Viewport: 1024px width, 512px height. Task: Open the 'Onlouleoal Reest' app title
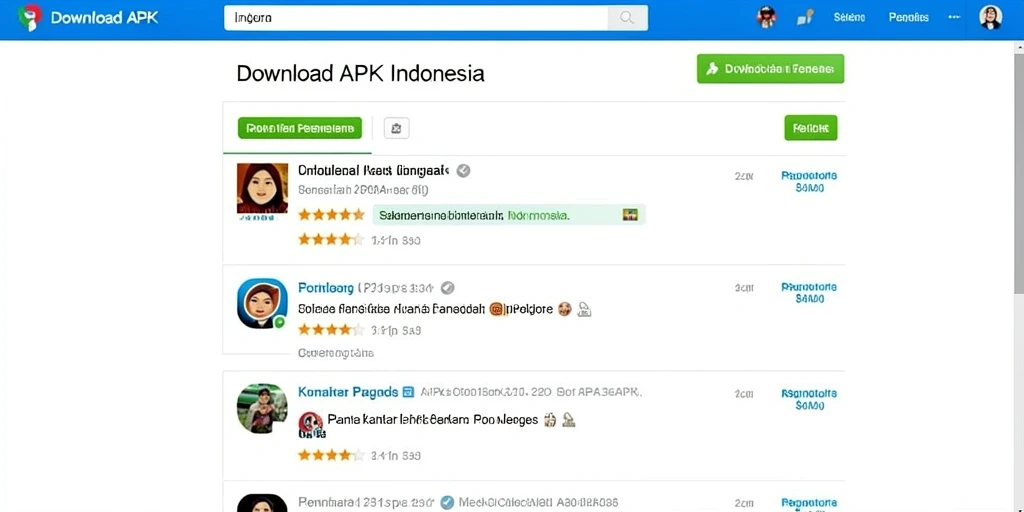(x=374, y=171)
